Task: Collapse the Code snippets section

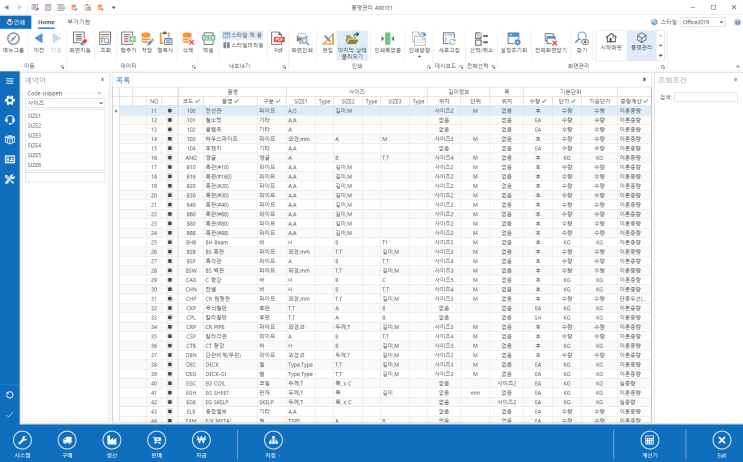Action: click(x=99, y=93)
